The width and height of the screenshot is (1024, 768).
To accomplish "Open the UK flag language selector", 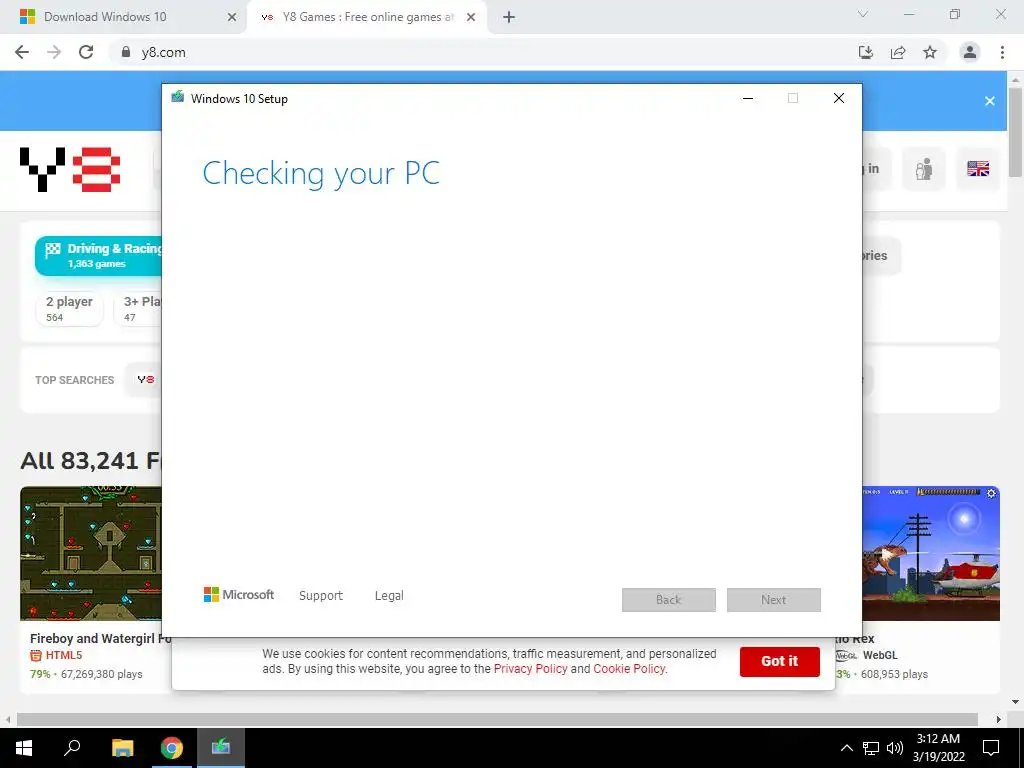I will (x=978, y=169).
